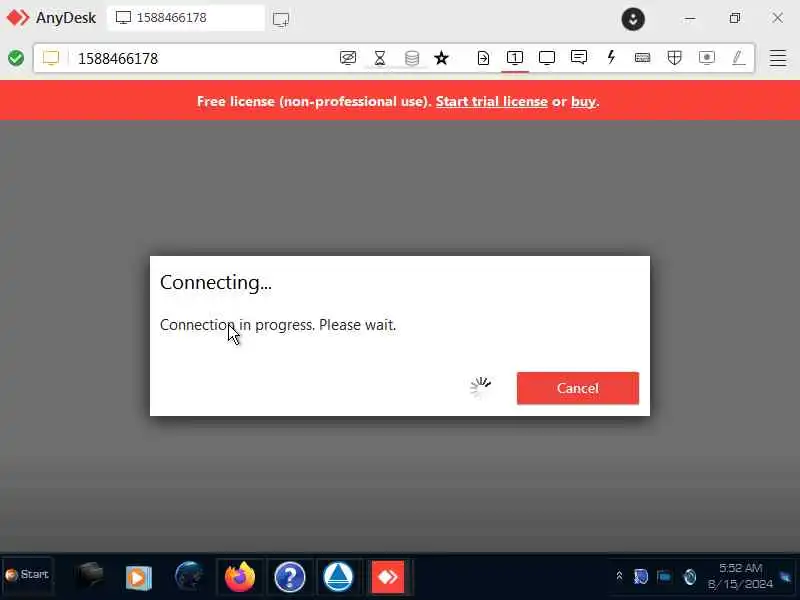This screenshot has width=800, height=600.
Task: Open a new session tab
Action: point(281,19)
